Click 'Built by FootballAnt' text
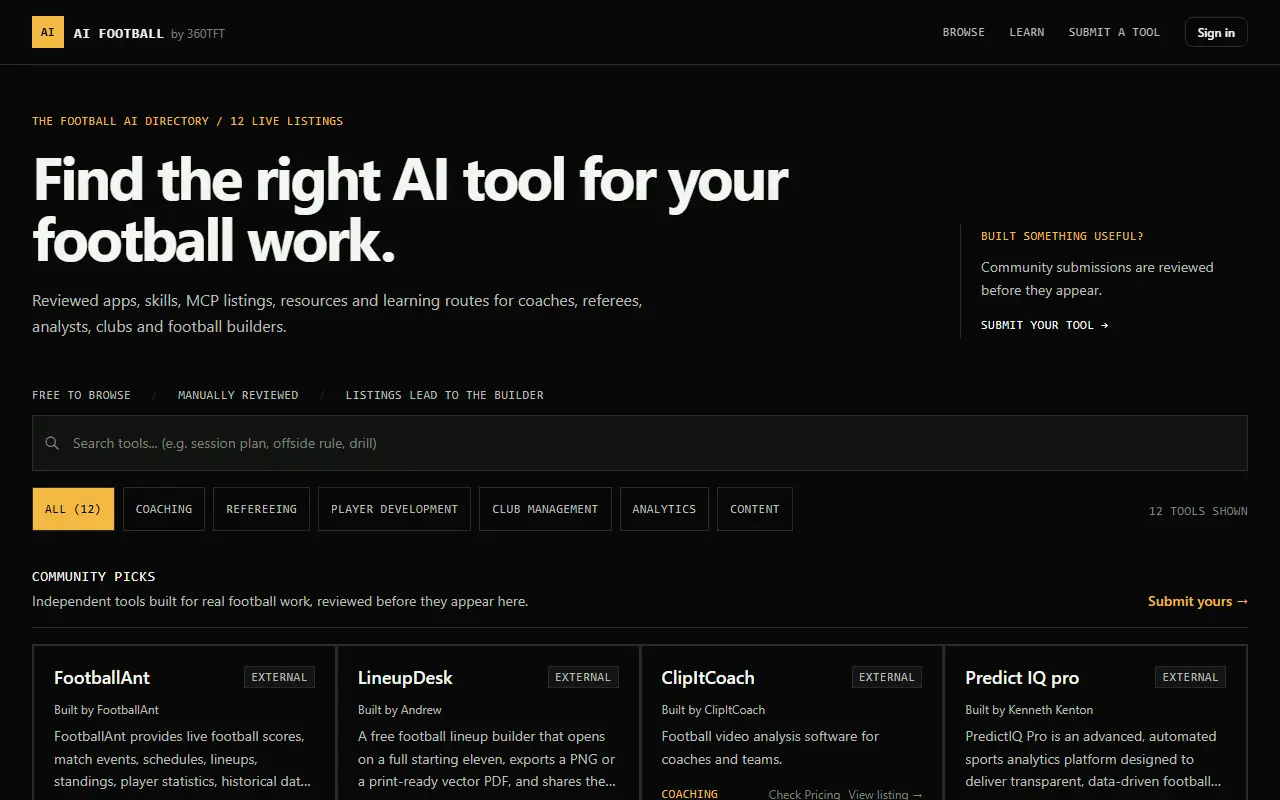Screen dimensions: 1280x800 tap(106, 710)
